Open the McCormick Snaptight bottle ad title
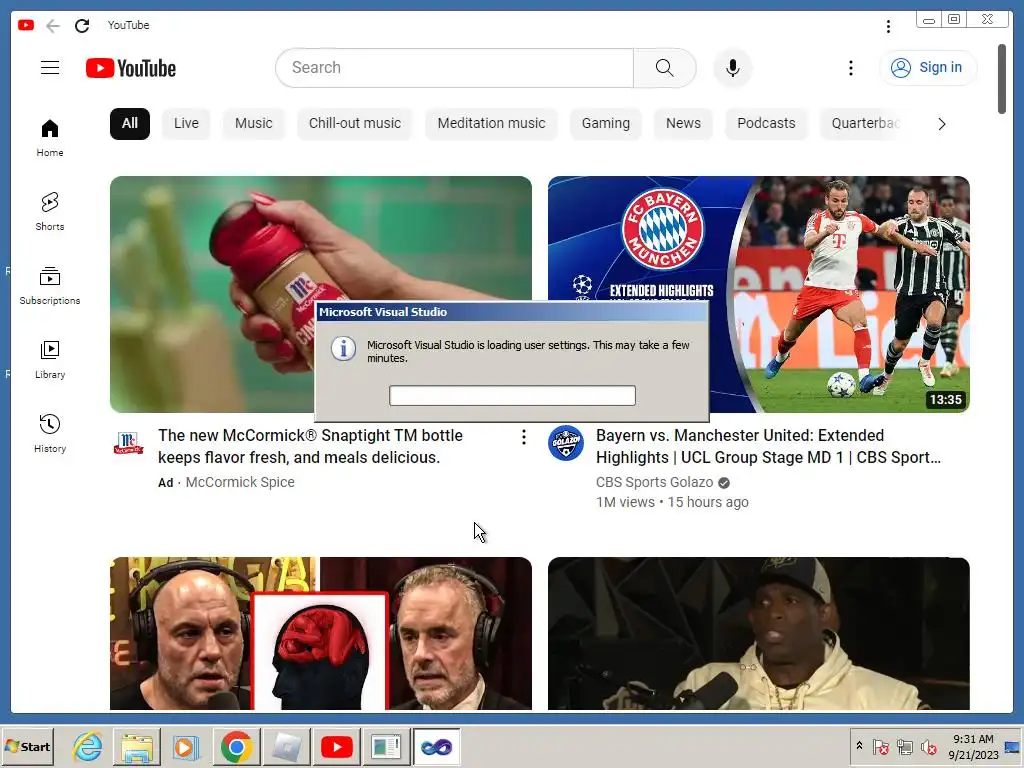Screen dimensions: 1024x768 point(310,447)
